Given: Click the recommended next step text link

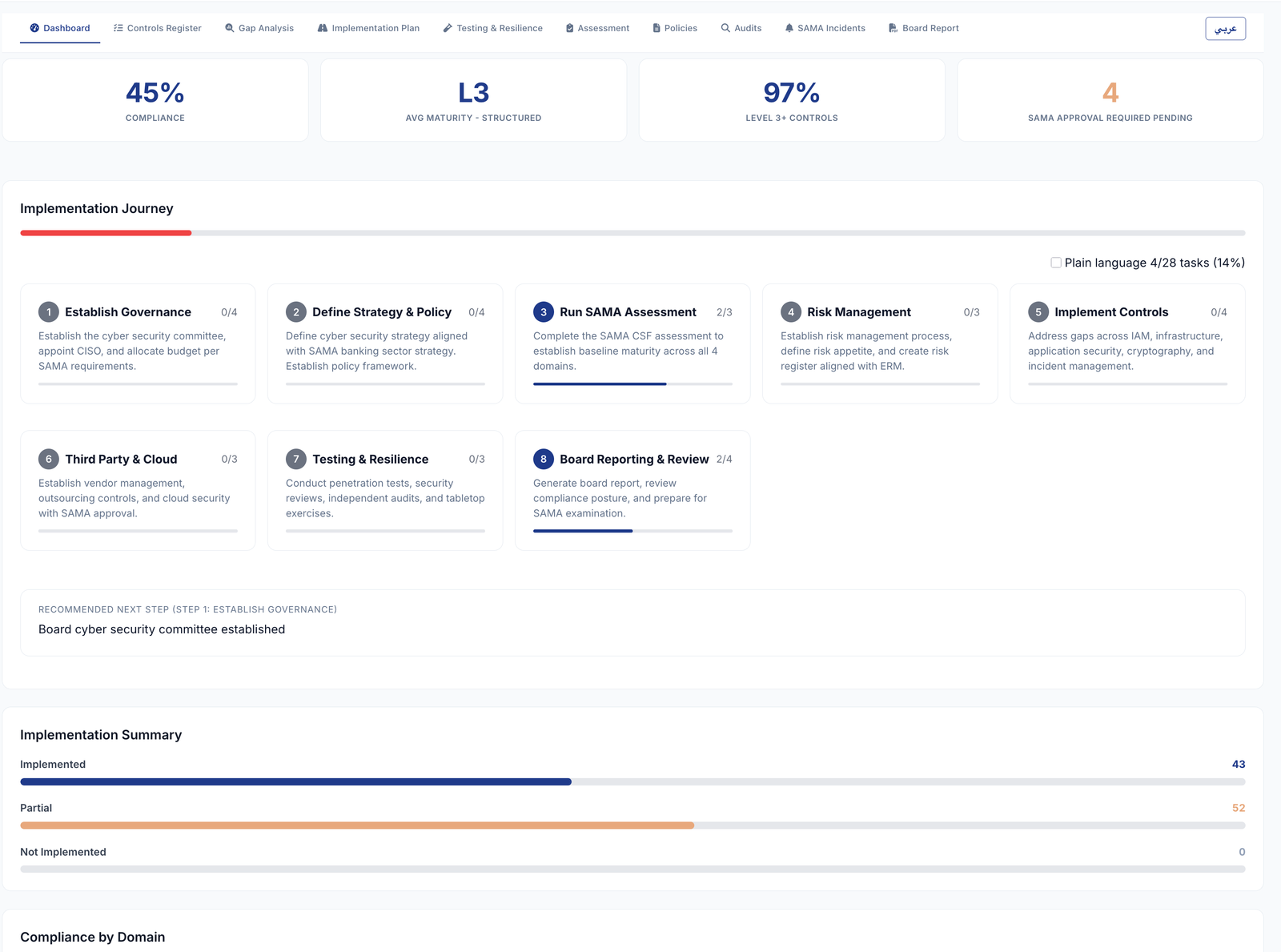Looking at the screenshot, I should pos(161,629).
